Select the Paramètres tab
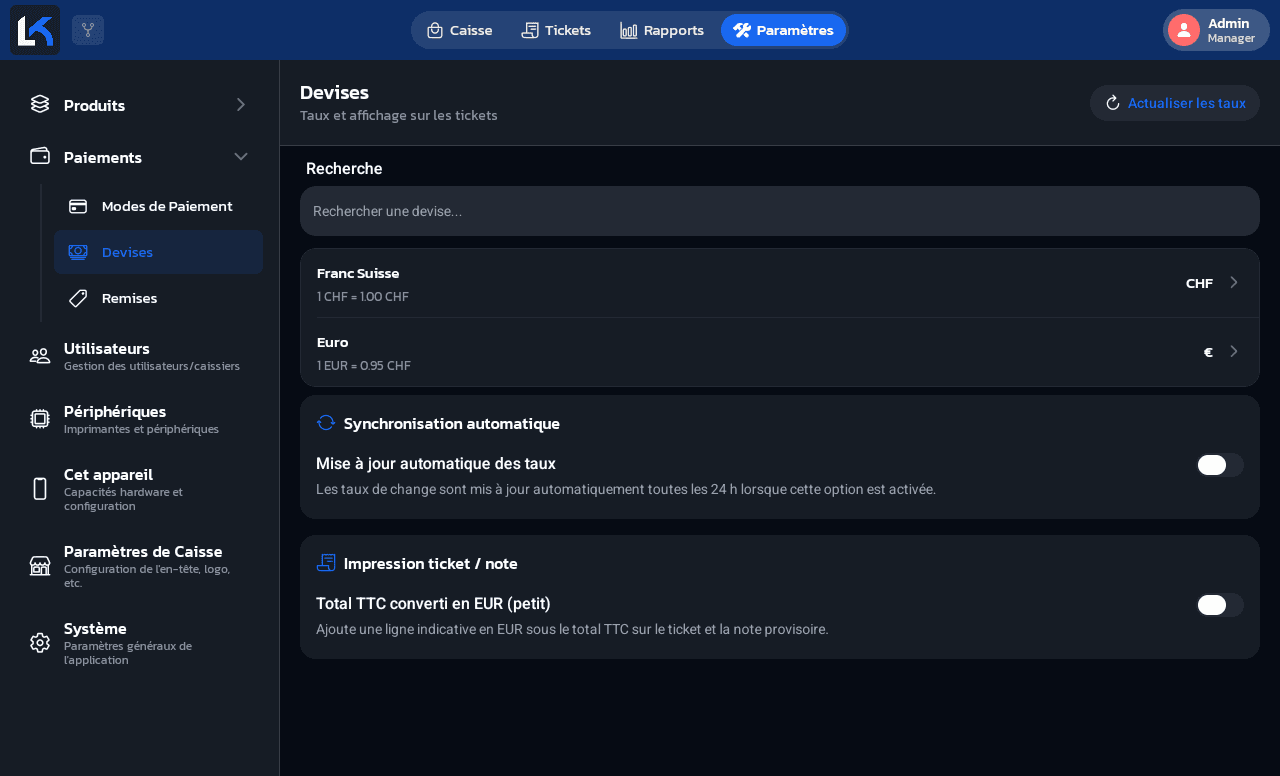Image resolution: width=1280 pixels, height=776 pixels. click(783, 30)
